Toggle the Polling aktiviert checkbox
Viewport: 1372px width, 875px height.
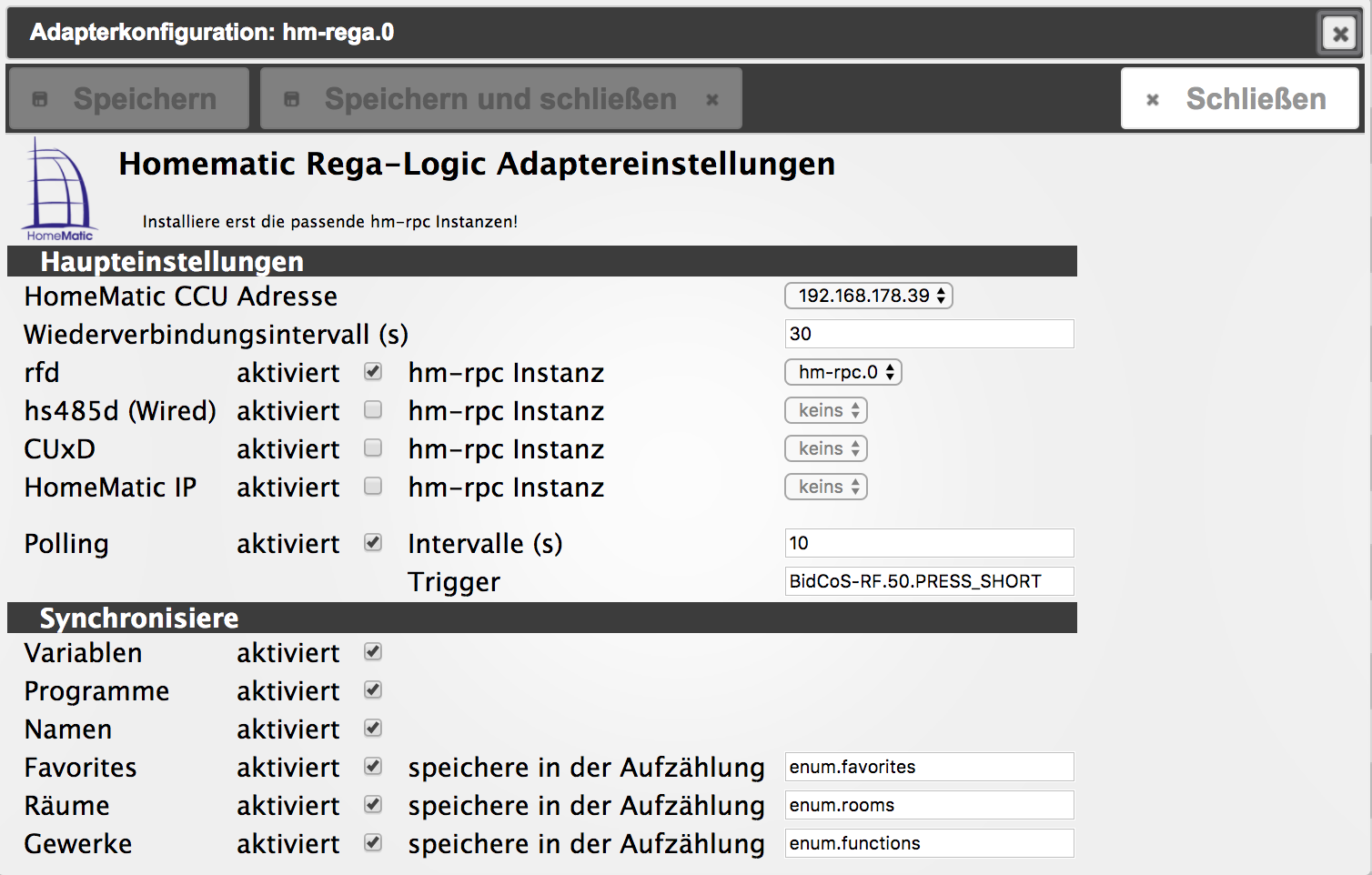click(x=373, y=542)
